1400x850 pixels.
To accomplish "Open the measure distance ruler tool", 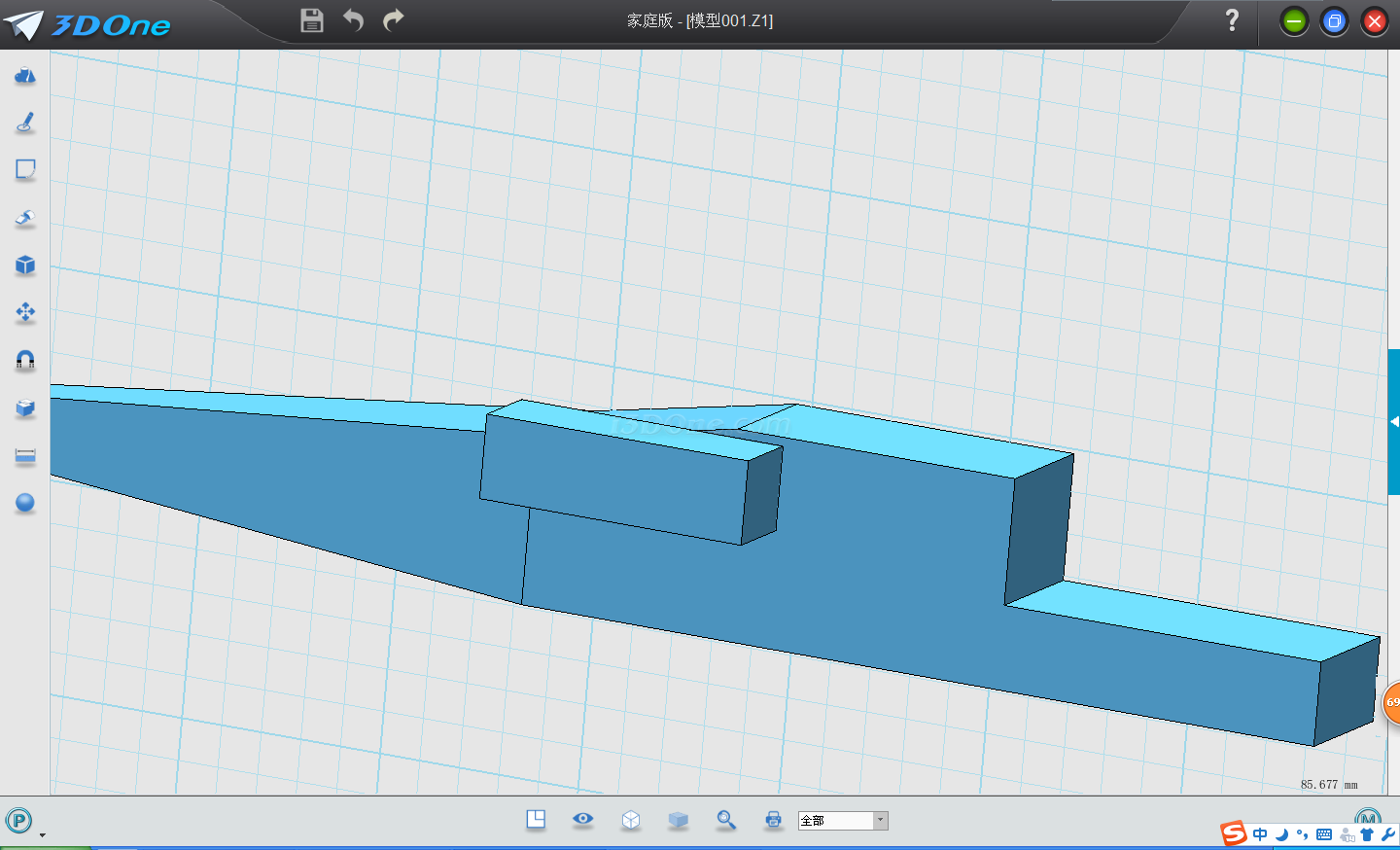I will point(25,455).
